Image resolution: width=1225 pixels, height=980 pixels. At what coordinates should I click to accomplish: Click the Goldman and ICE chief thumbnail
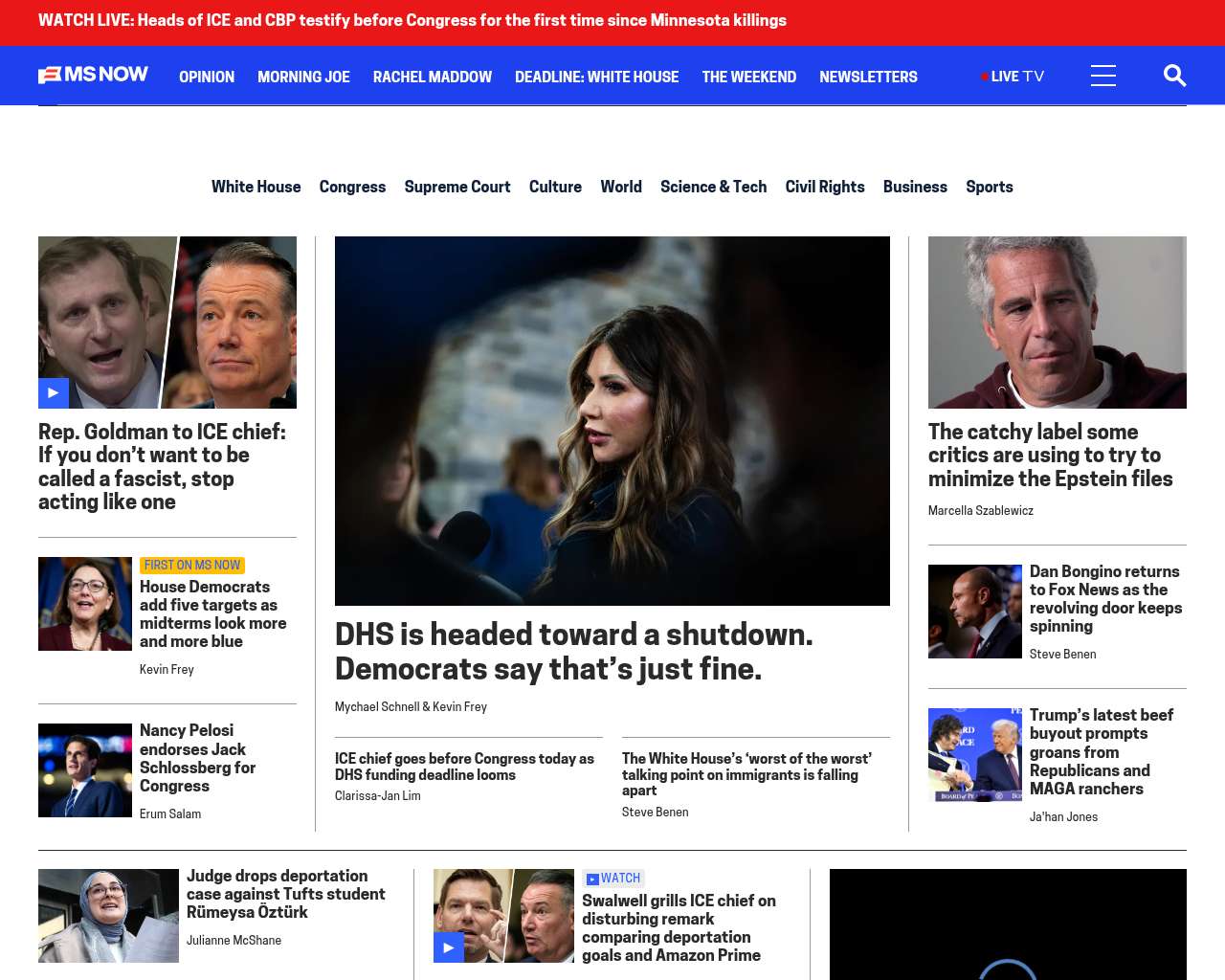[167, 323]
